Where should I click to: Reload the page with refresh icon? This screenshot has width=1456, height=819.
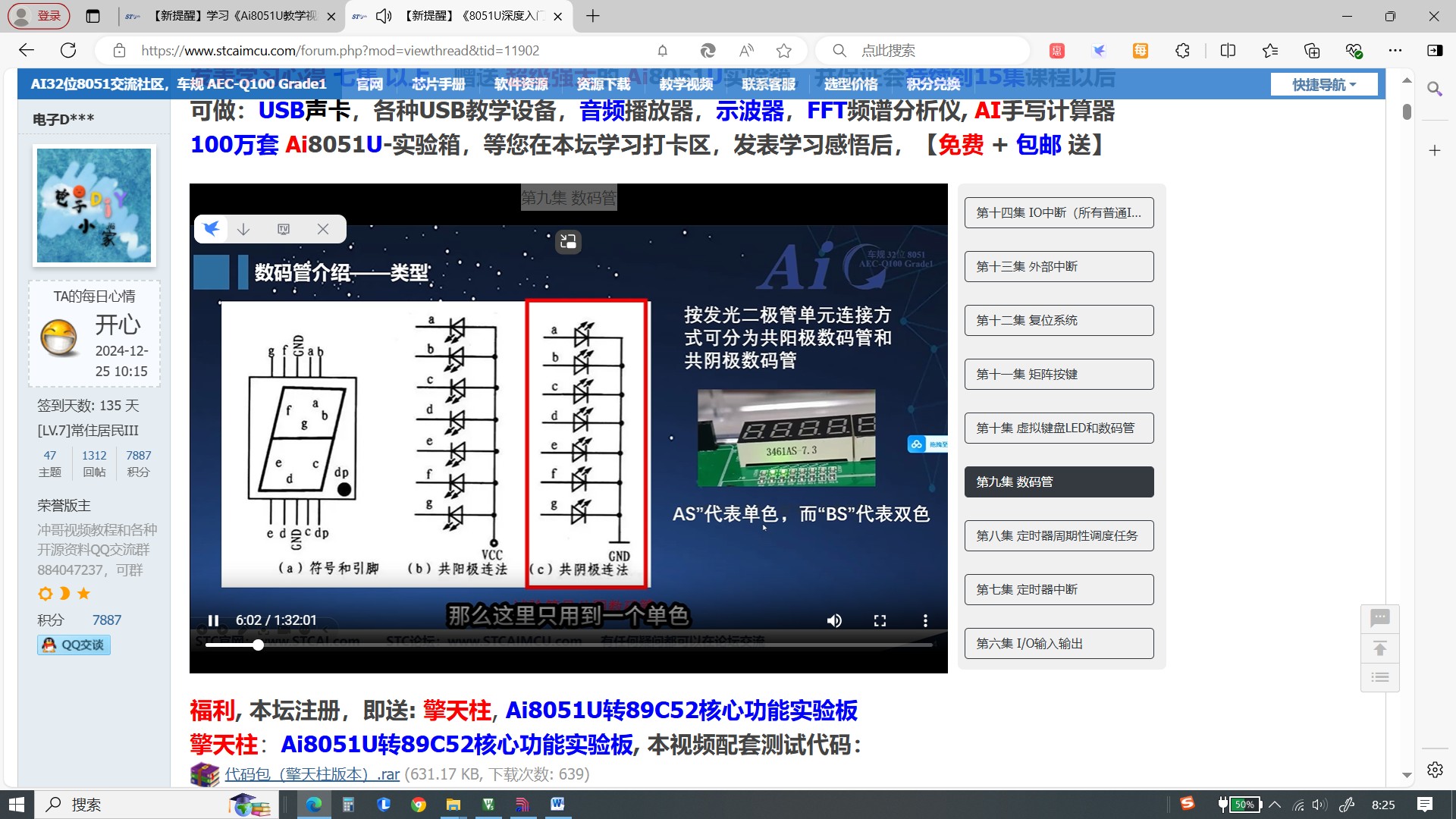click(x=68, y=51)
